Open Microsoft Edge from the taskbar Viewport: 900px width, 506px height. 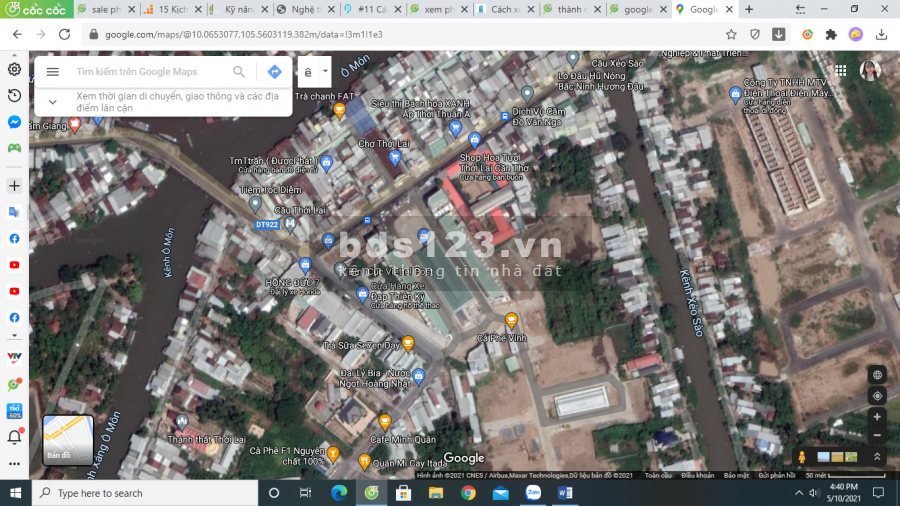point(339,493)
